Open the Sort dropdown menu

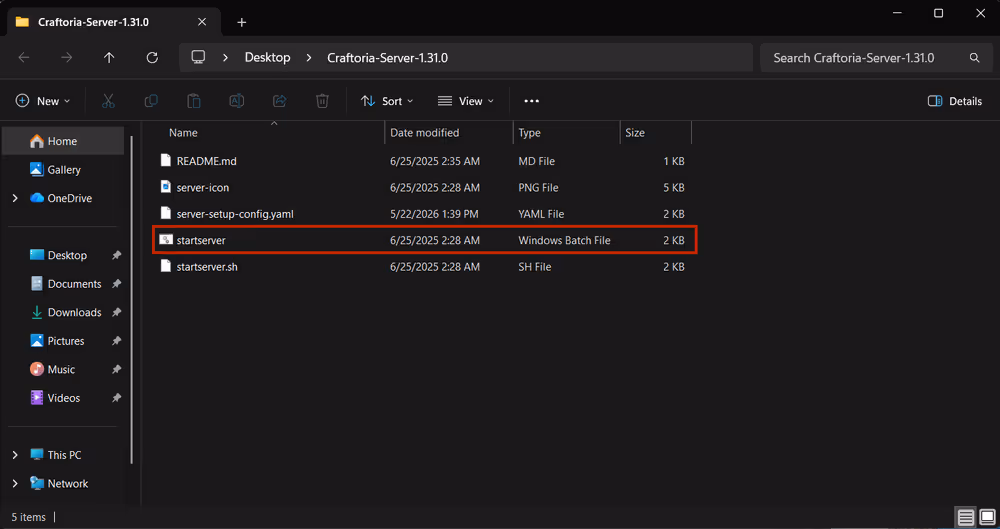pyautogui.click(x=387, y=101)
